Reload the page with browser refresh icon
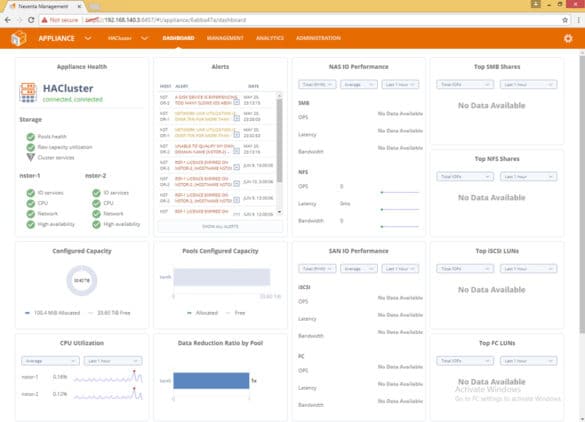585x422 pixels. pos(31,20)
